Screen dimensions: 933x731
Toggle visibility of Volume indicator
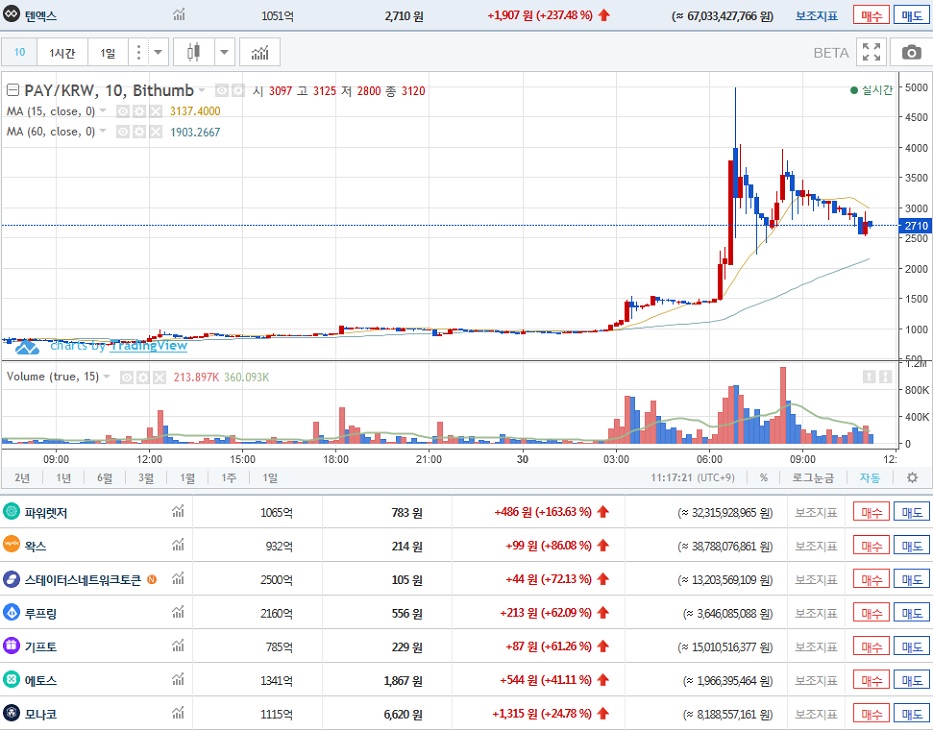point(127,377)
